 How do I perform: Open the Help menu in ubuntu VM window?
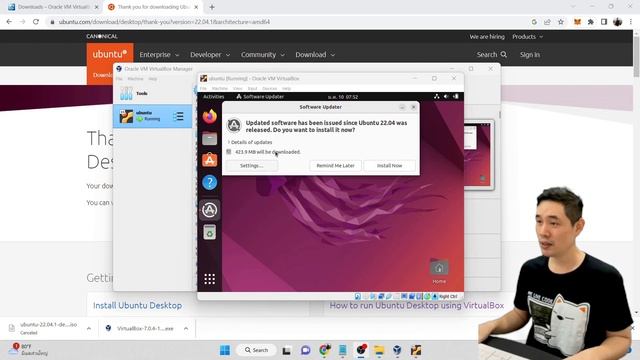pos(287,89)
